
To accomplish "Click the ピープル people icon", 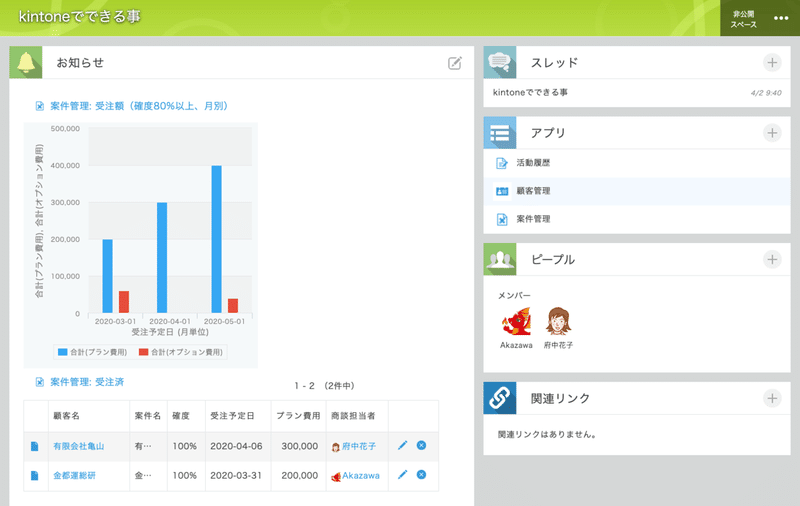I will point(499,259).
